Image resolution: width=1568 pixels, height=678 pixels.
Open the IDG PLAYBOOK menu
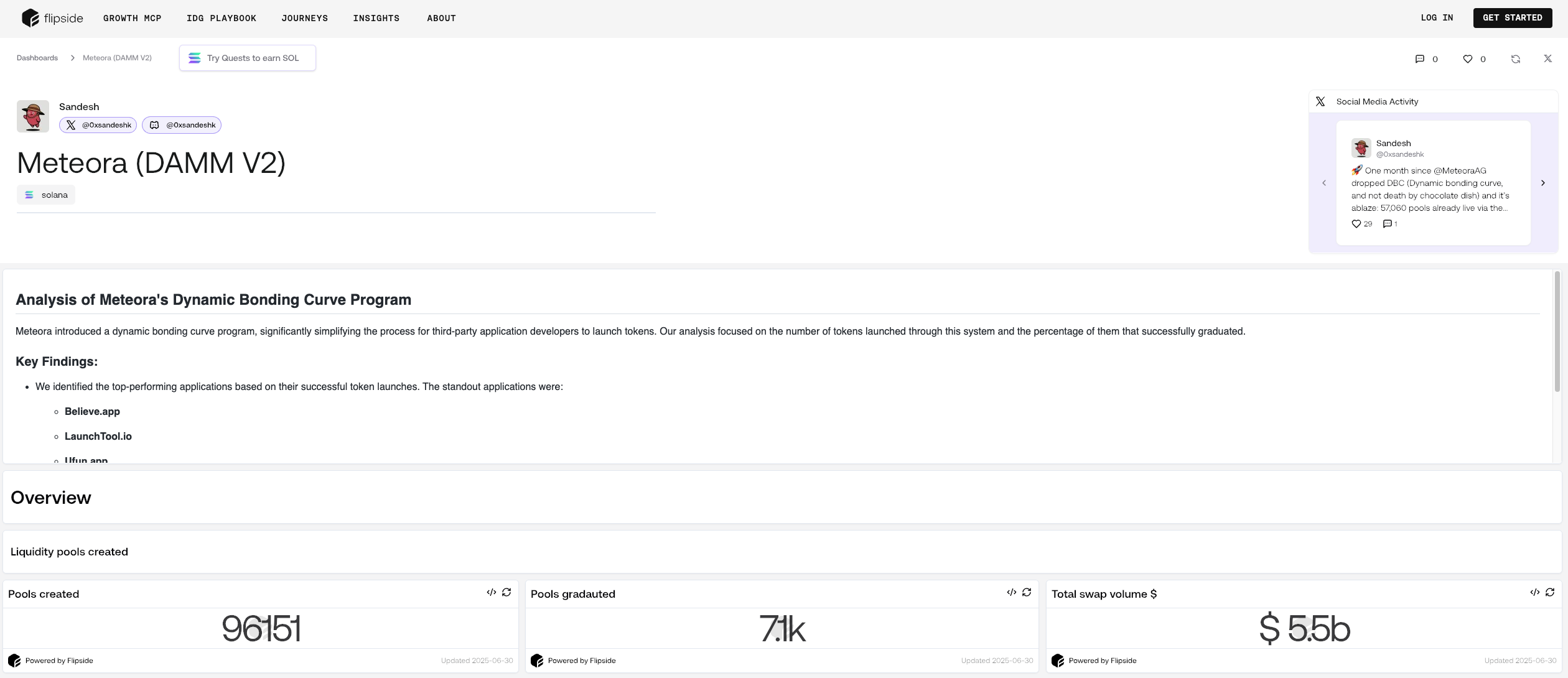click(221, 18)
